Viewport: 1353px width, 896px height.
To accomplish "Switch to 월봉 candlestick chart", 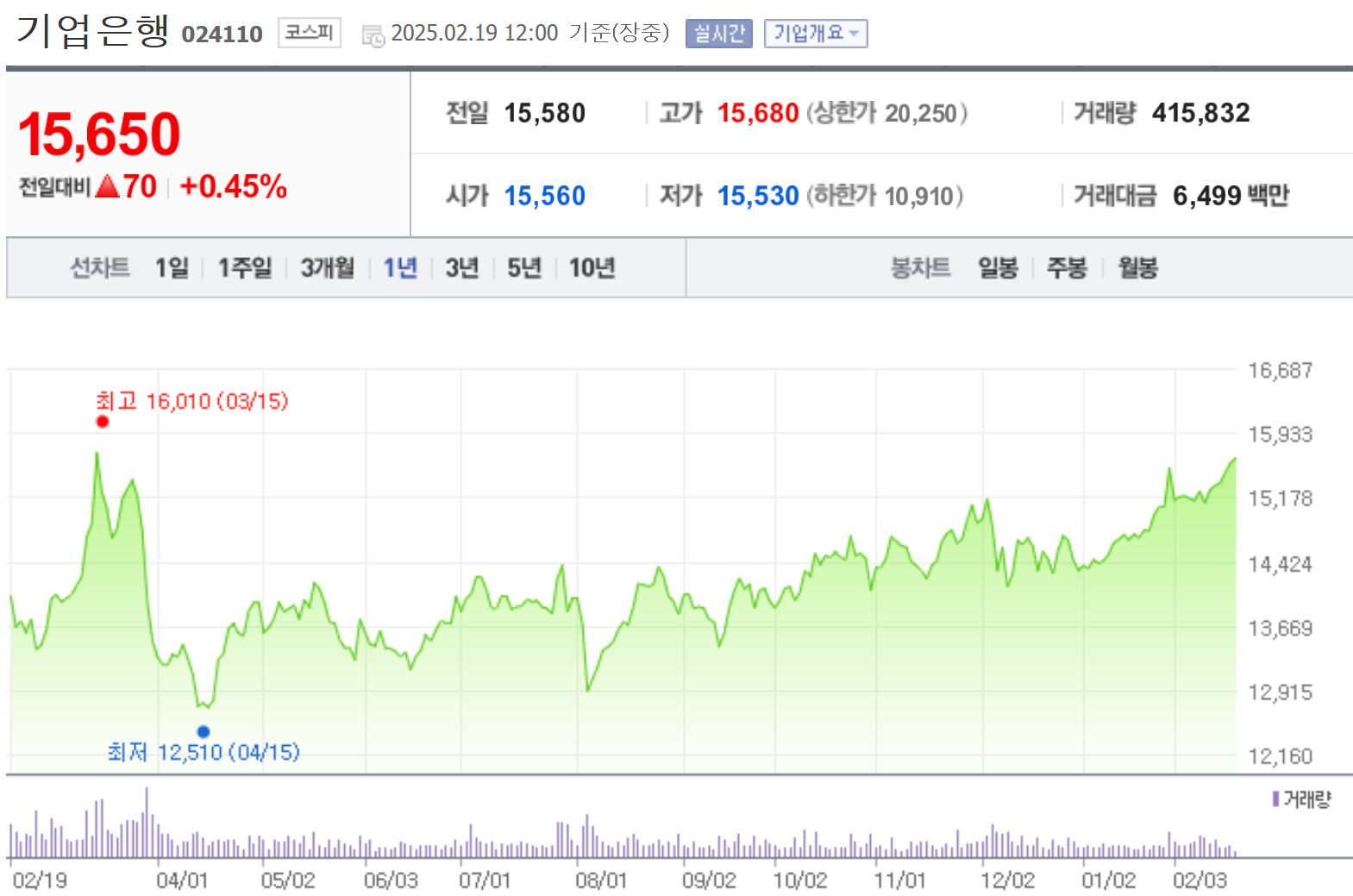I will pos(1137,268).
